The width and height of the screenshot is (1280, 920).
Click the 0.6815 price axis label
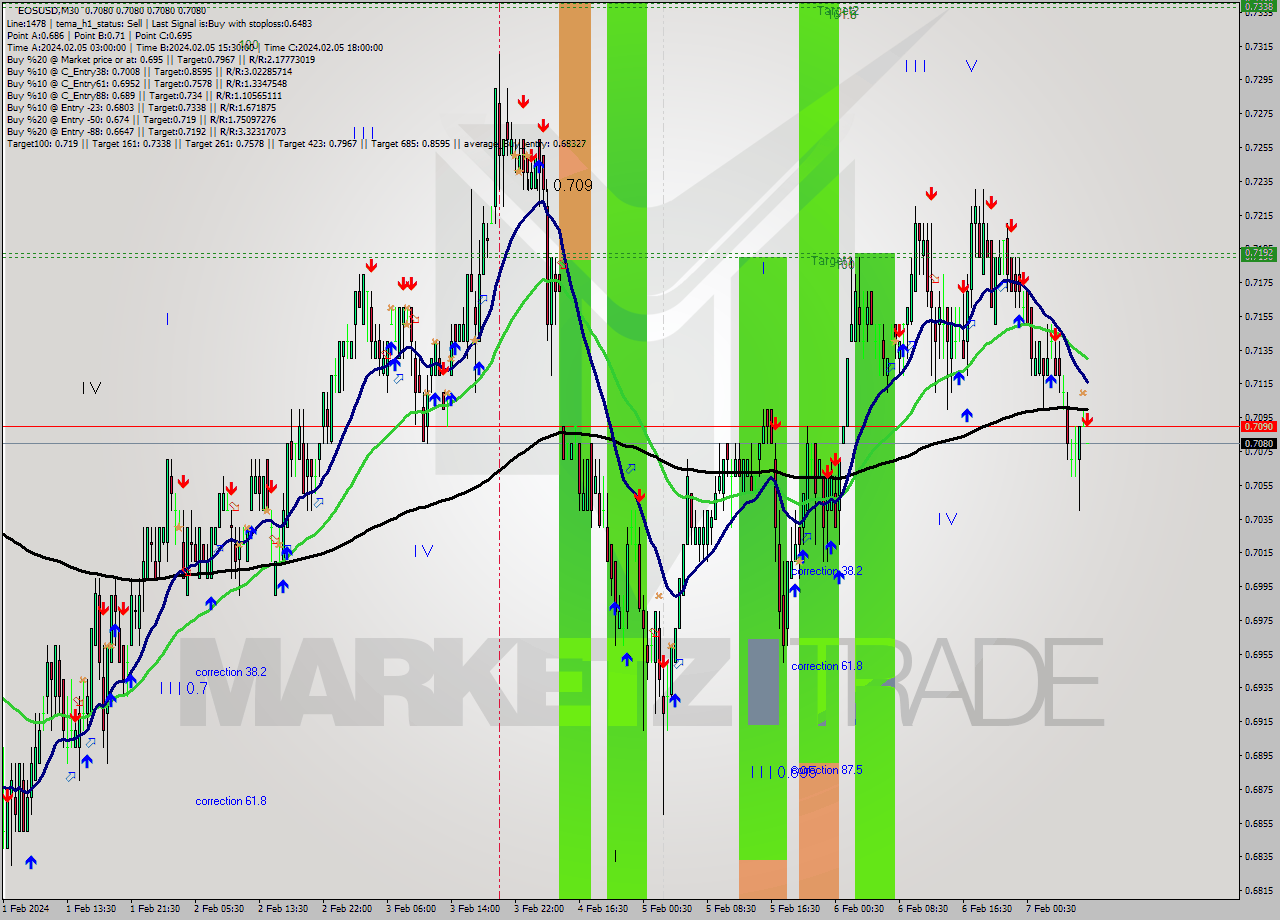pyautogui.click(x=1258, y=890)
